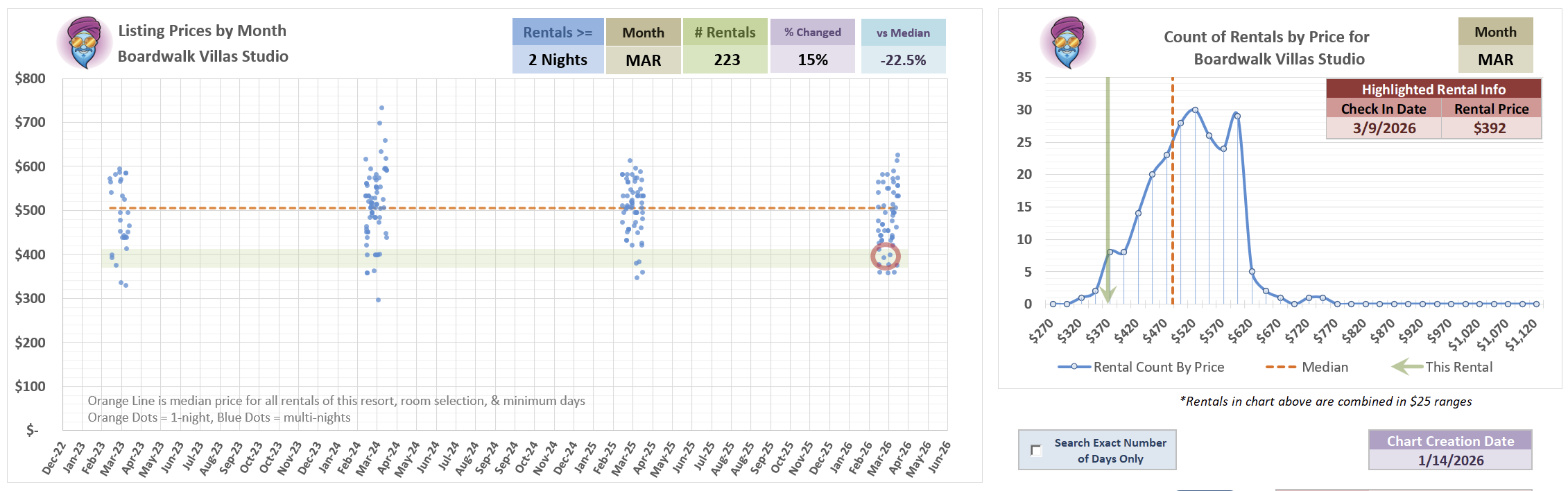
Task: Open the MAR month selector in count chart
Action: pos(1495,60)
